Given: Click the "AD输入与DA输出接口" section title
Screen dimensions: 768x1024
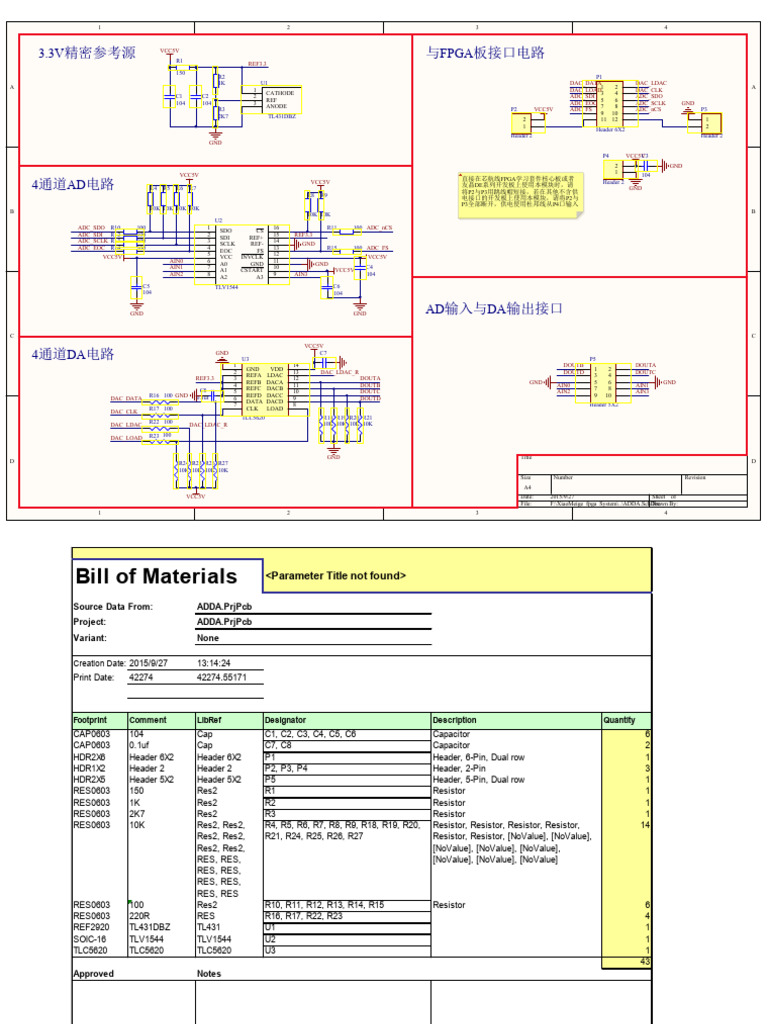Looking at the screenshot, I should 494,308.
